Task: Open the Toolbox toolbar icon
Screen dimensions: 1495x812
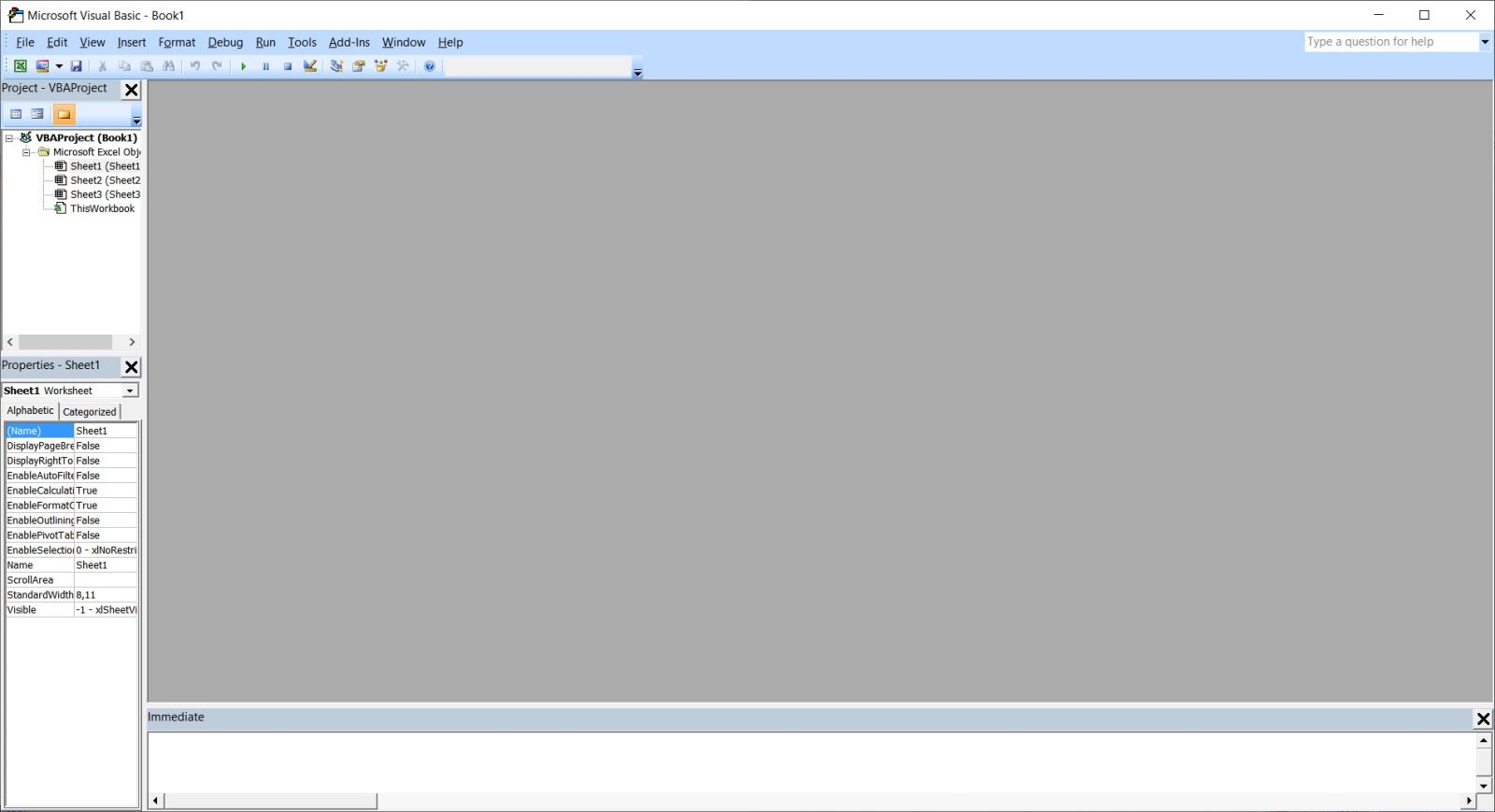Action: pyautogui.click(x=404, y=66)
